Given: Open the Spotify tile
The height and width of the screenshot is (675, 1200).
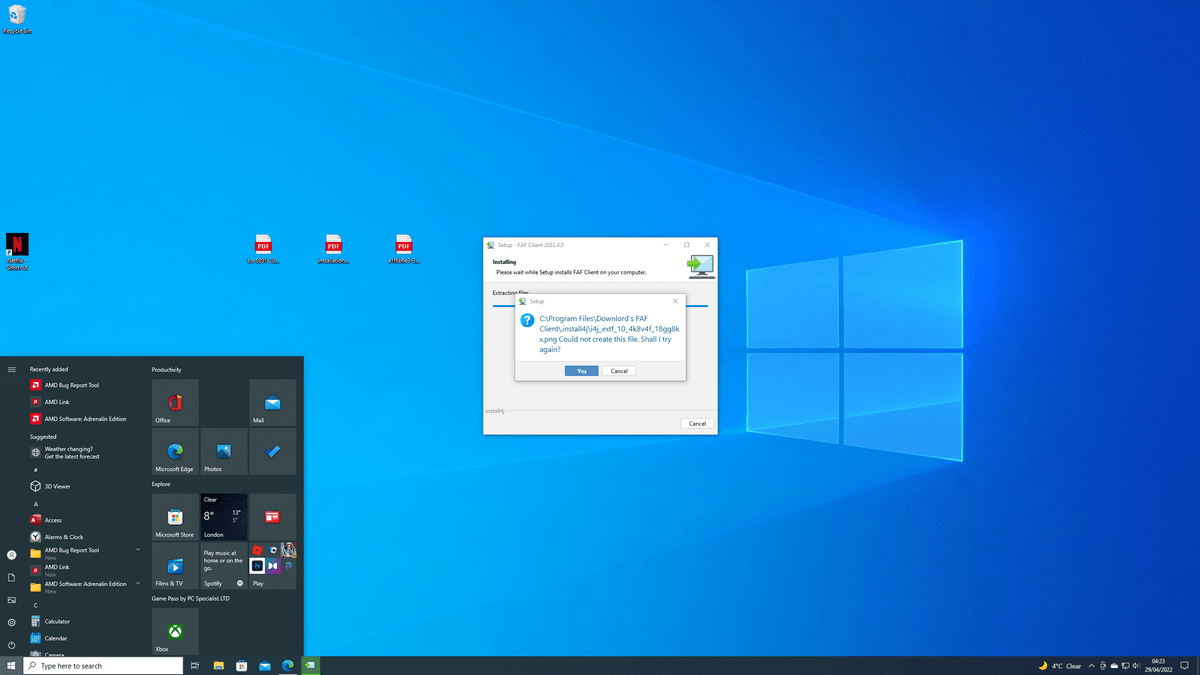Looking at the screenshot, I should tap(224, 566).
